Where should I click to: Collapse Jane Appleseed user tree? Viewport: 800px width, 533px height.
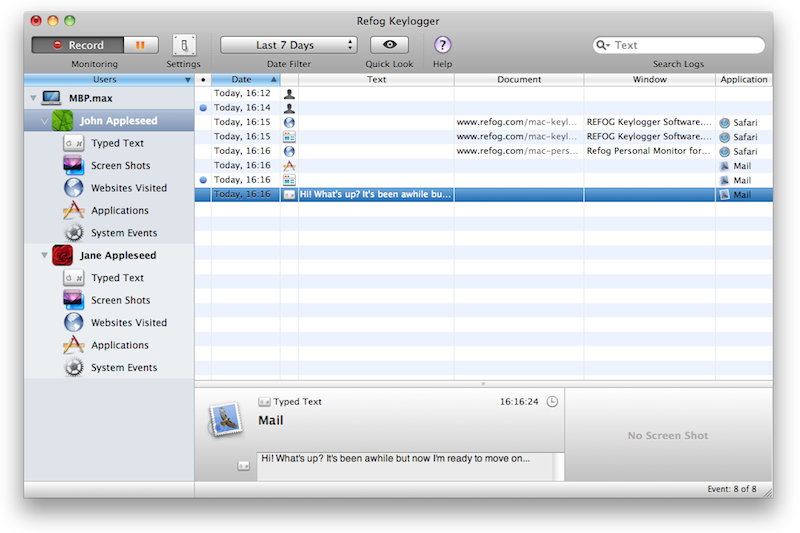click(x=44, y=255)
